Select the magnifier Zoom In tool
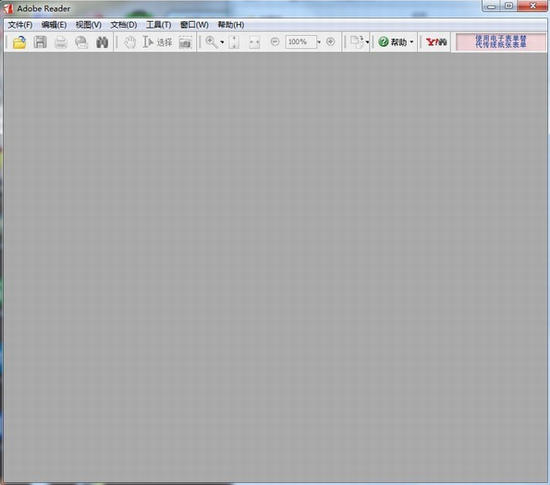 tap(212, 42)
